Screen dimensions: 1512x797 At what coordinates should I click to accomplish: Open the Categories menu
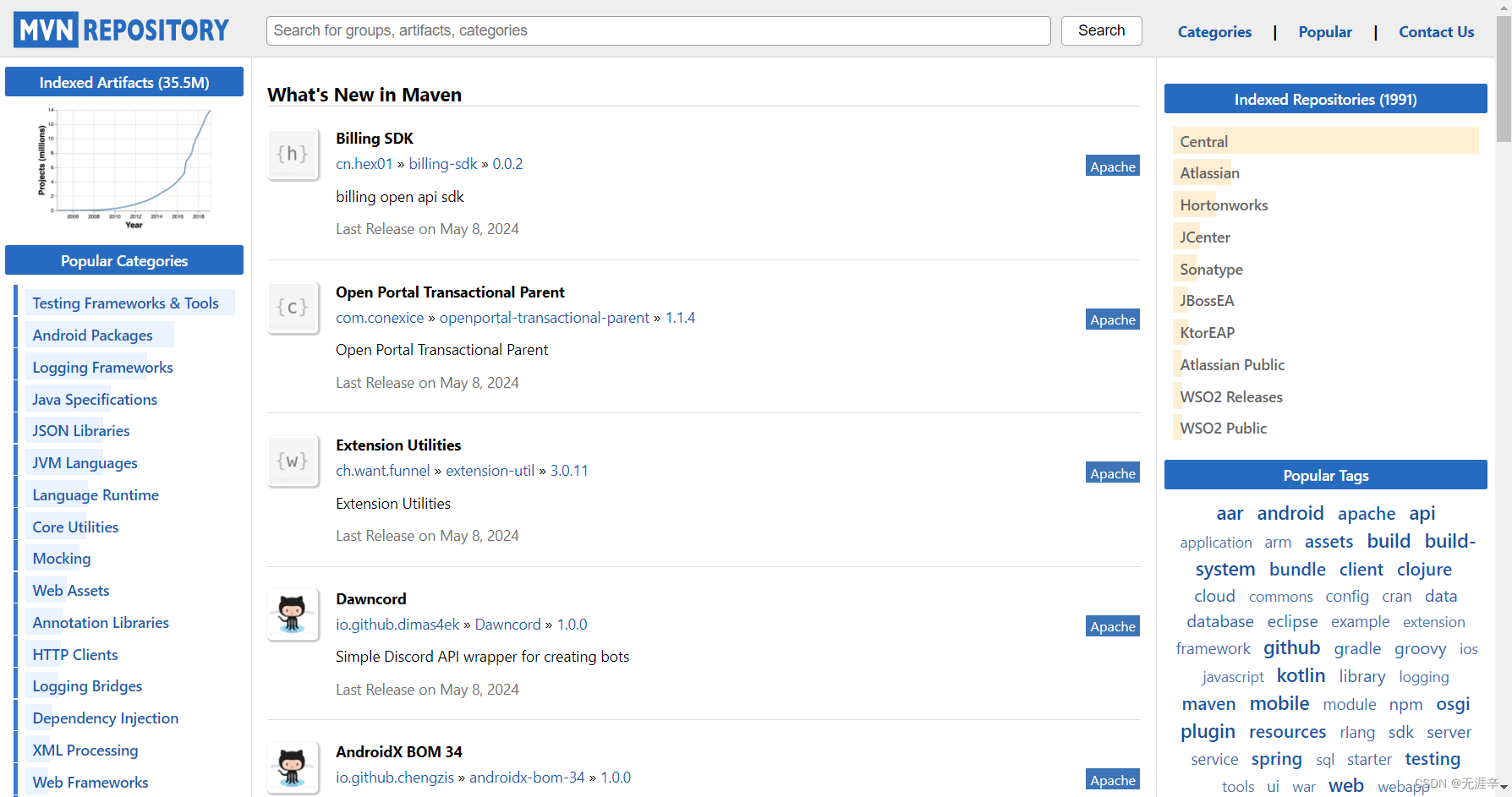click(x=1214, y=31)
